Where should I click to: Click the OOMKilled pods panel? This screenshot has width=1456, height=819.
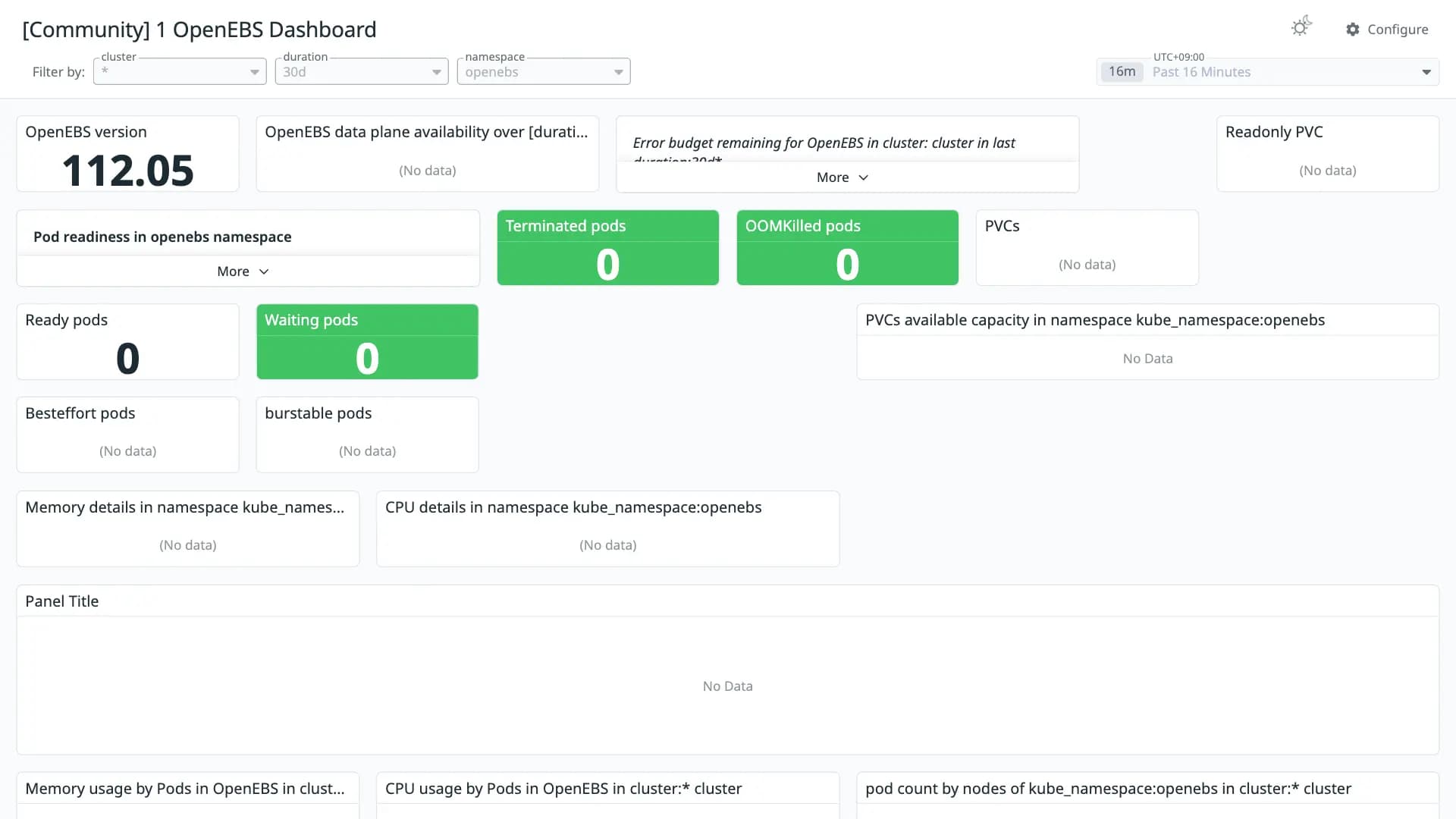tap(847, 247)
